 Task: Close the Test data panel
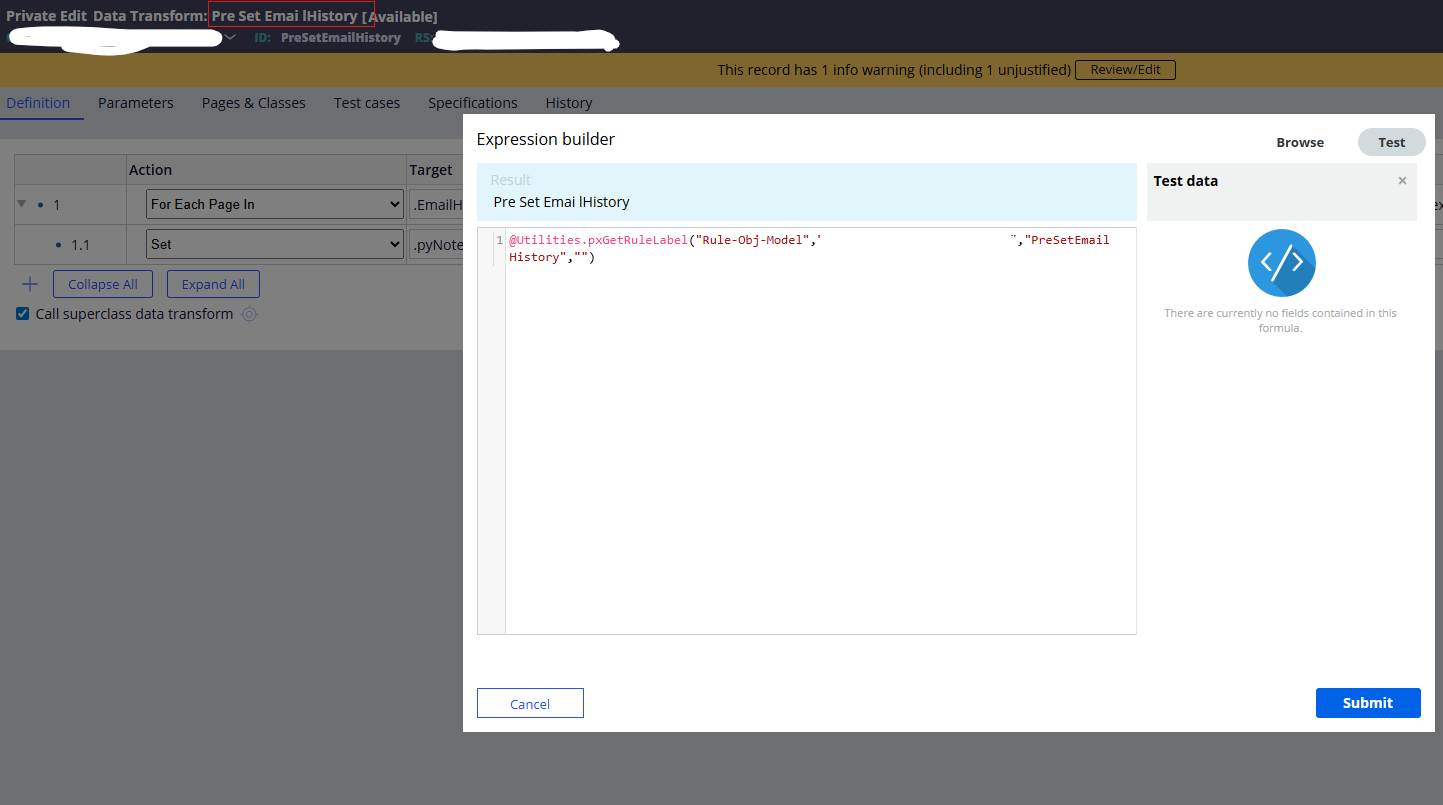1402,181
